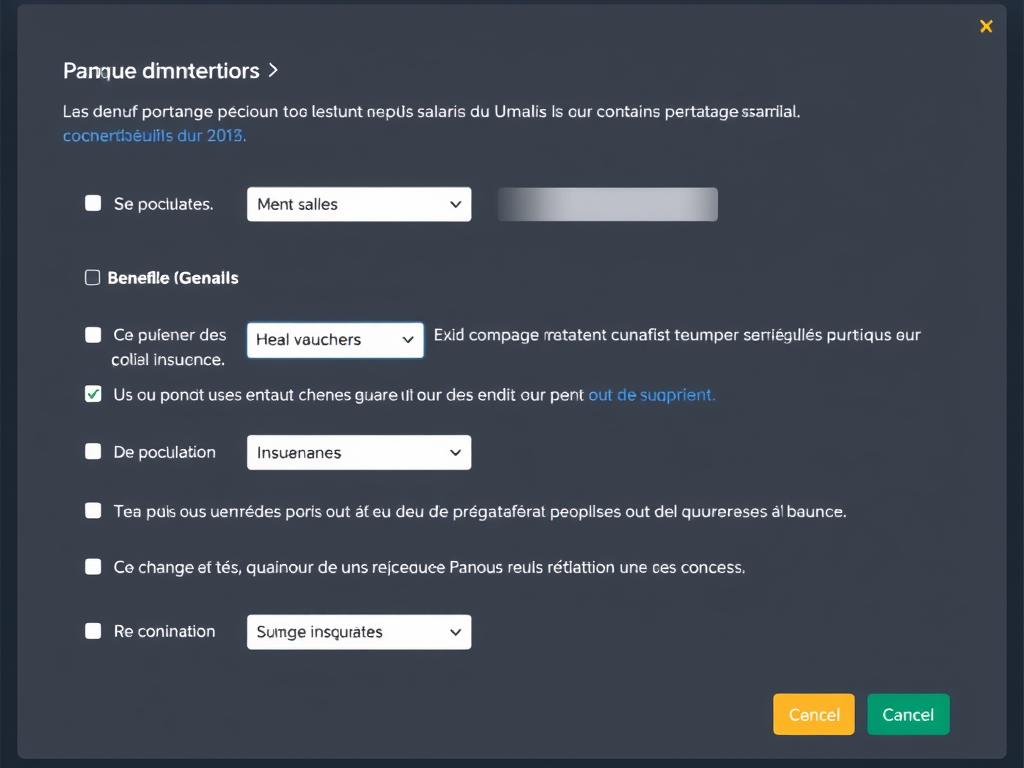Uncheck the Us ou ponot uses checkbox
Viewport: 1024px width, 768px height.
(x=93, y=394)
